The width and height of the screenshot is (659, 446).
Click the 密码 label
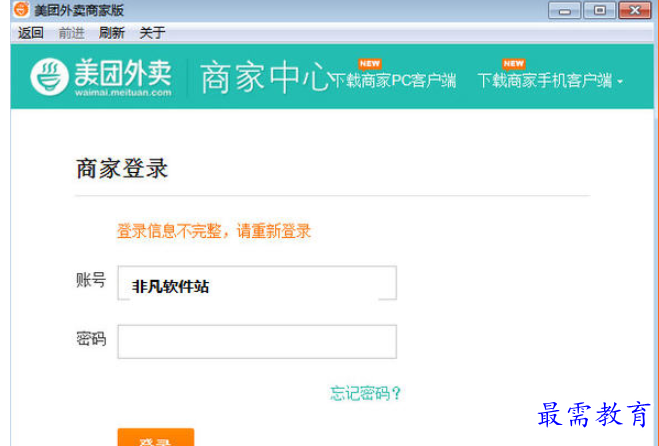(91, 339)
